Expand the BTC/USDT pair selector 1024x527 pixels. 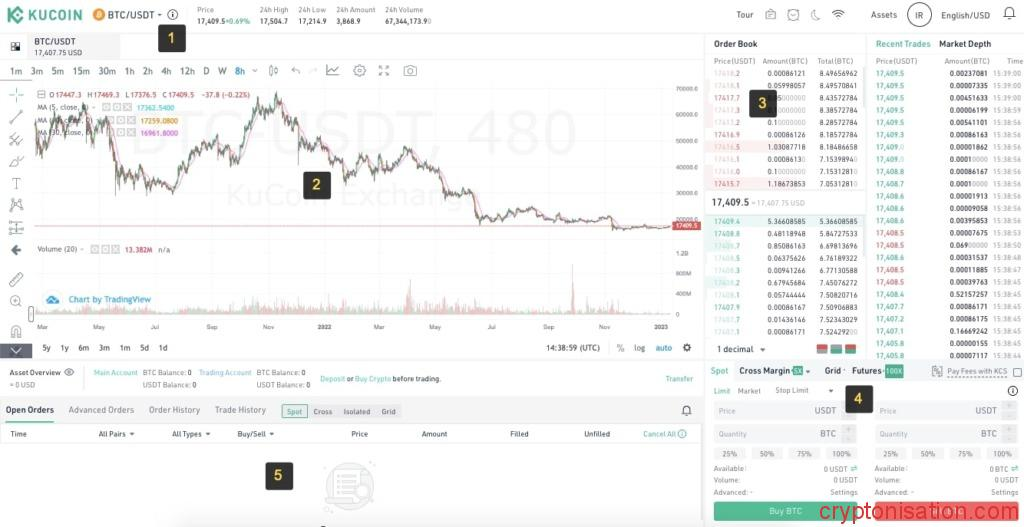(130, 15)
